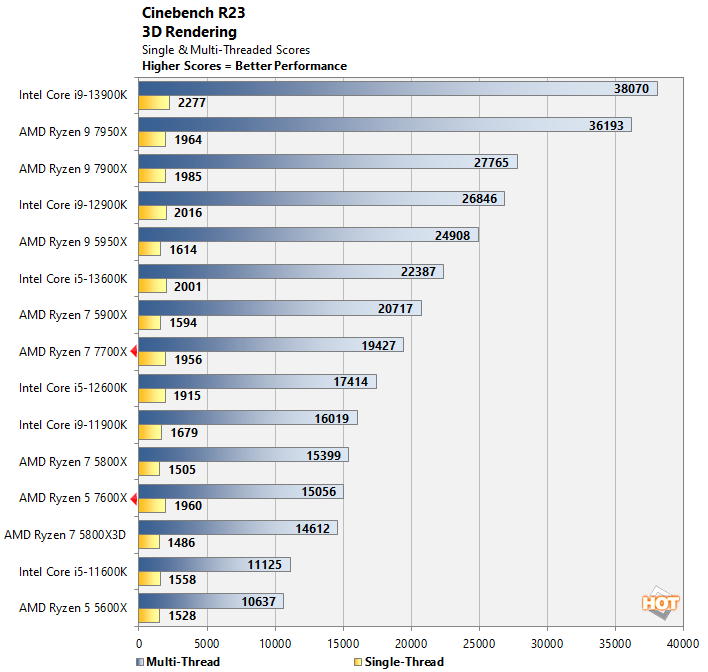708x672 pixels.
Task: Select the AMD Ryzen 7 5800X3D label
Action: pos(65,535)
